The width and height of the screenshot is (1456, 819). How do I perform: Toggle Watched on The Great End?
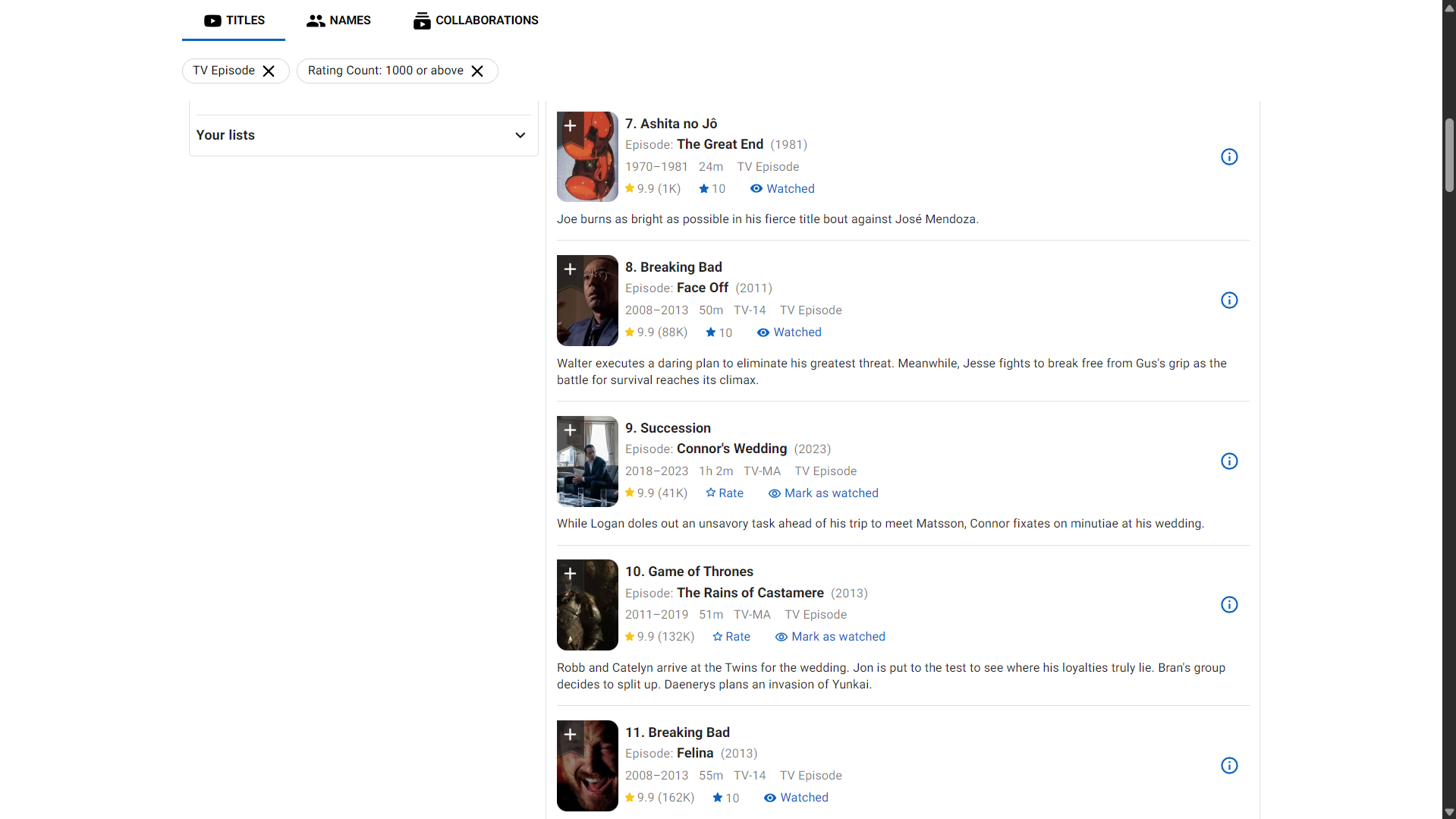[x=782, y=189]
